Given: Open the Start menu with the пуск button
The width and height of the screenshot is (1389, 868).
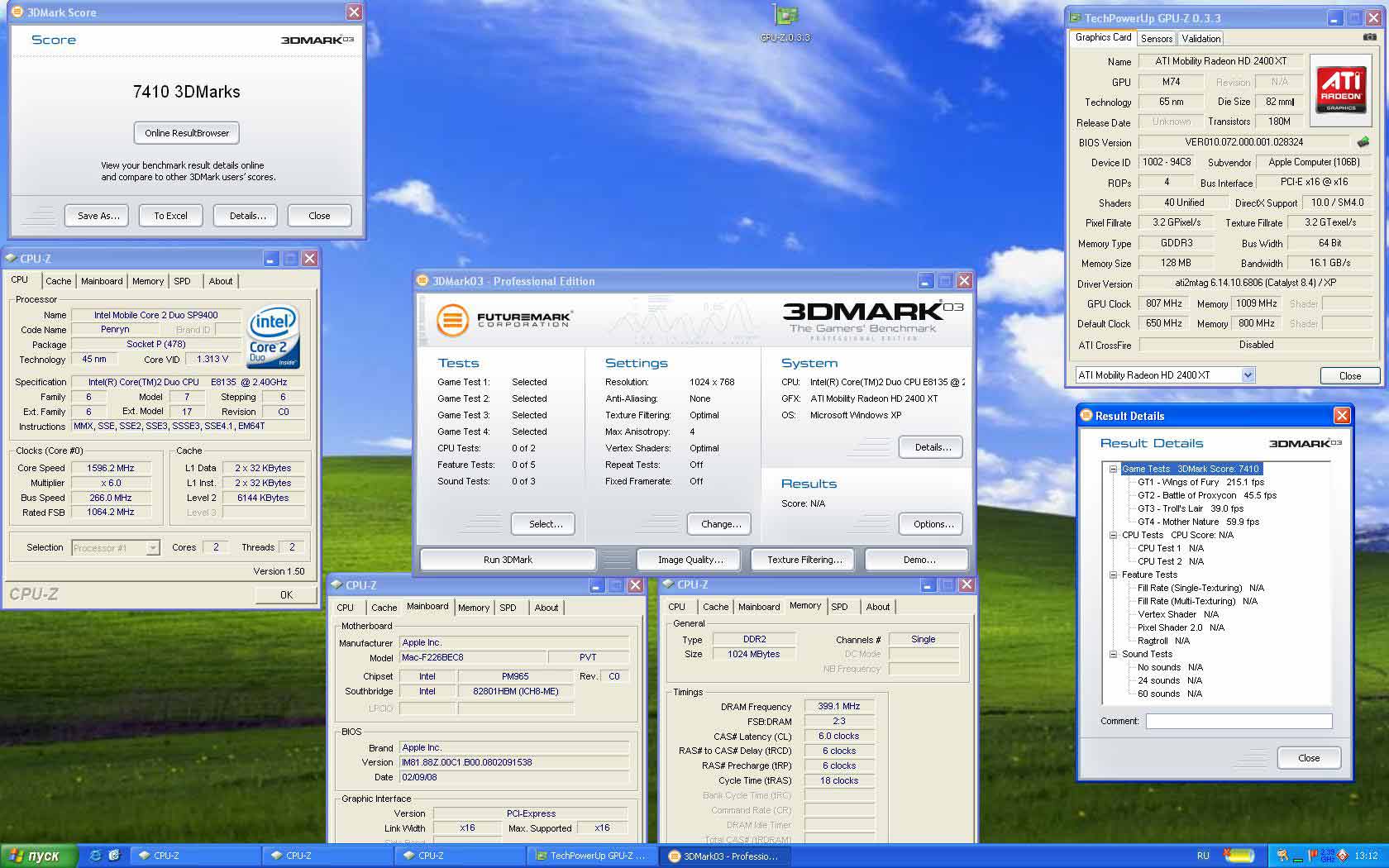Looking at the screenshot, I should point(40,856).
